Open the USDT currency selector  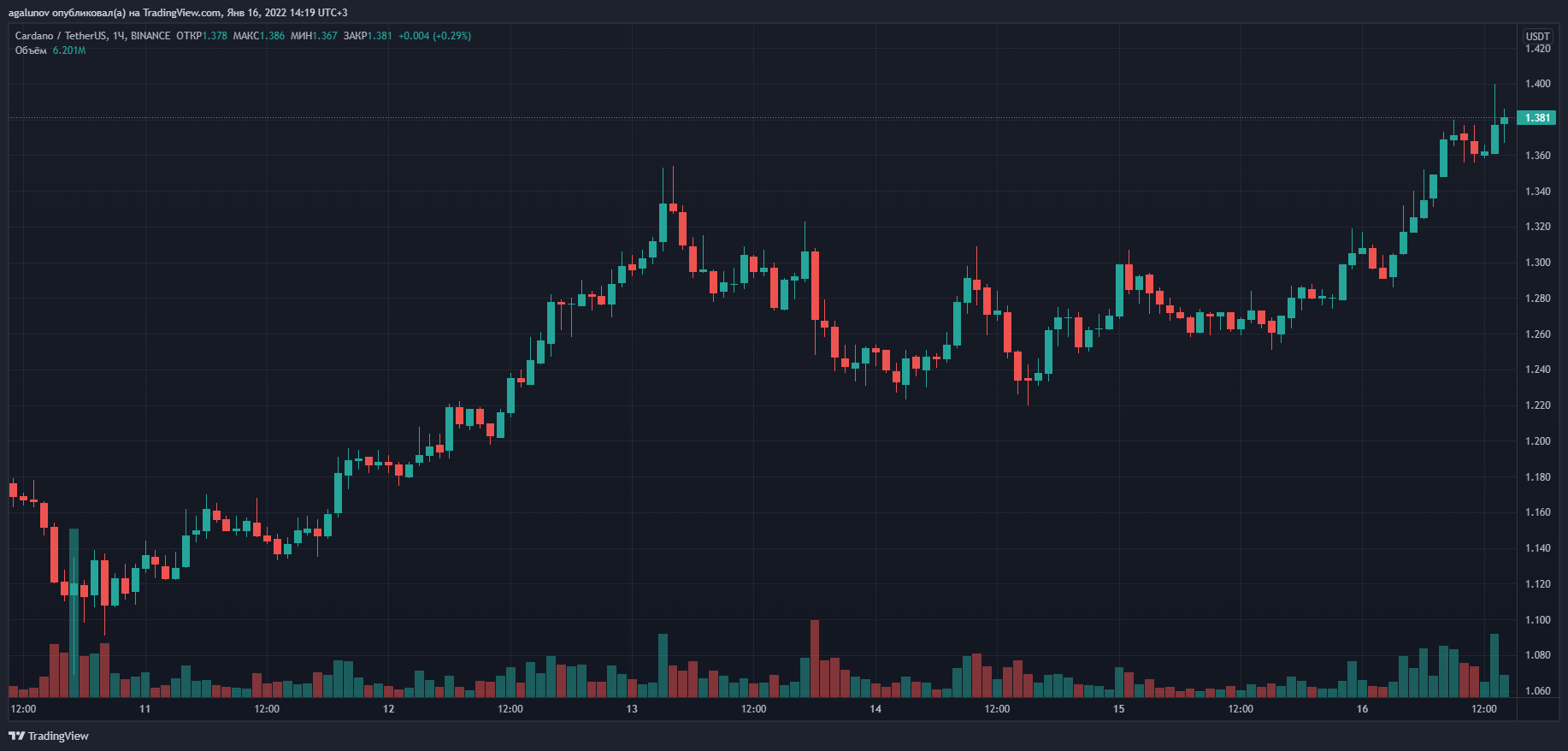[x=1537, y=36]
